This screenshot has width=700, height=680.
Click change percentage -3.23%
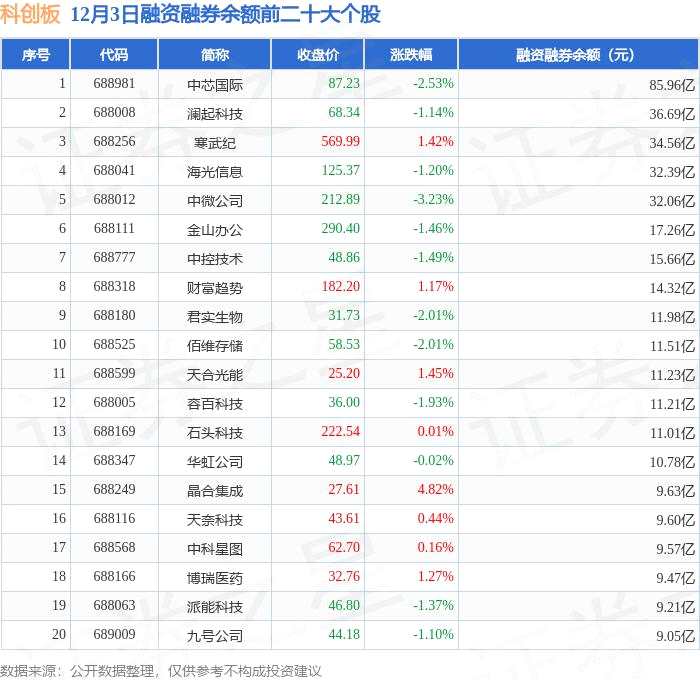coord(433,199)
